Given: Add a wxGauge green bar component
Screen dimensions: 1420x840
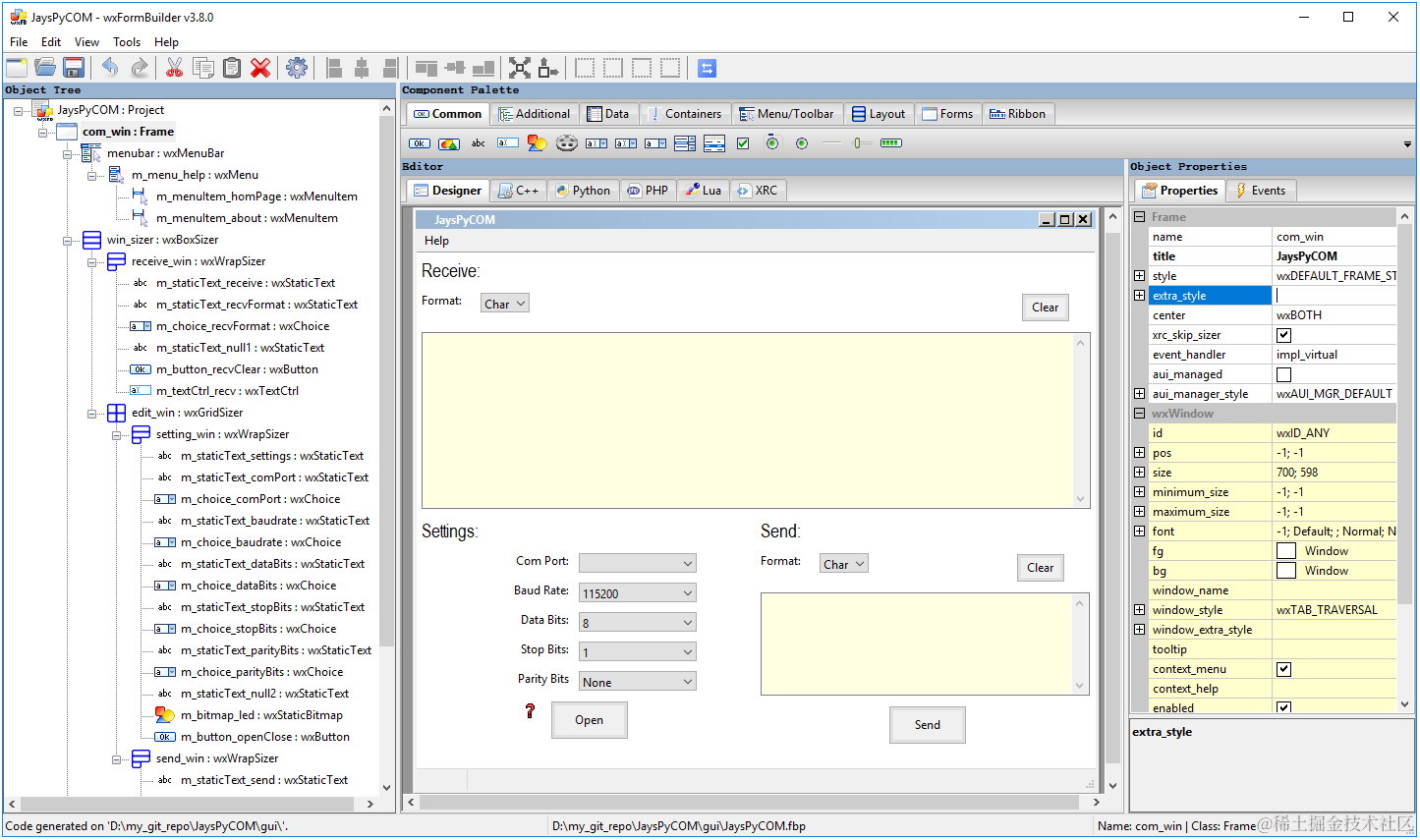Looking at the screenshot, I should pyautogui.click(x=890, y=143).
